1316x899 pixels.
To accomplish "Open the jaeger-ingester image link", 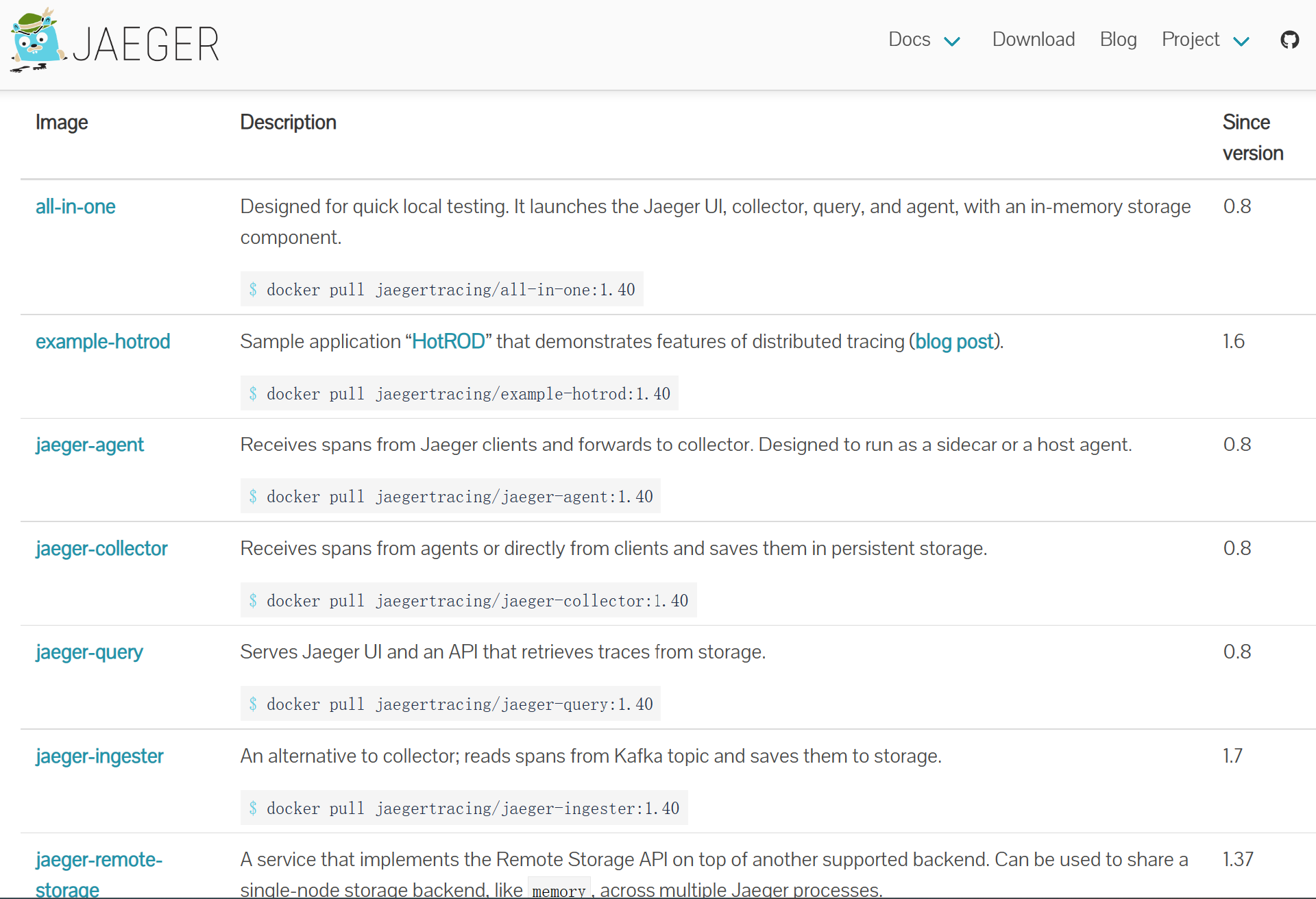I will tap(99, 756).
